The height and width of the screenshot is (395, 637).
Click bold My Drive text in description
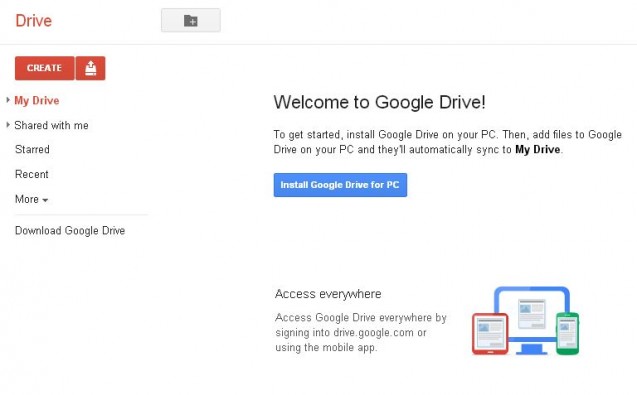537,150
